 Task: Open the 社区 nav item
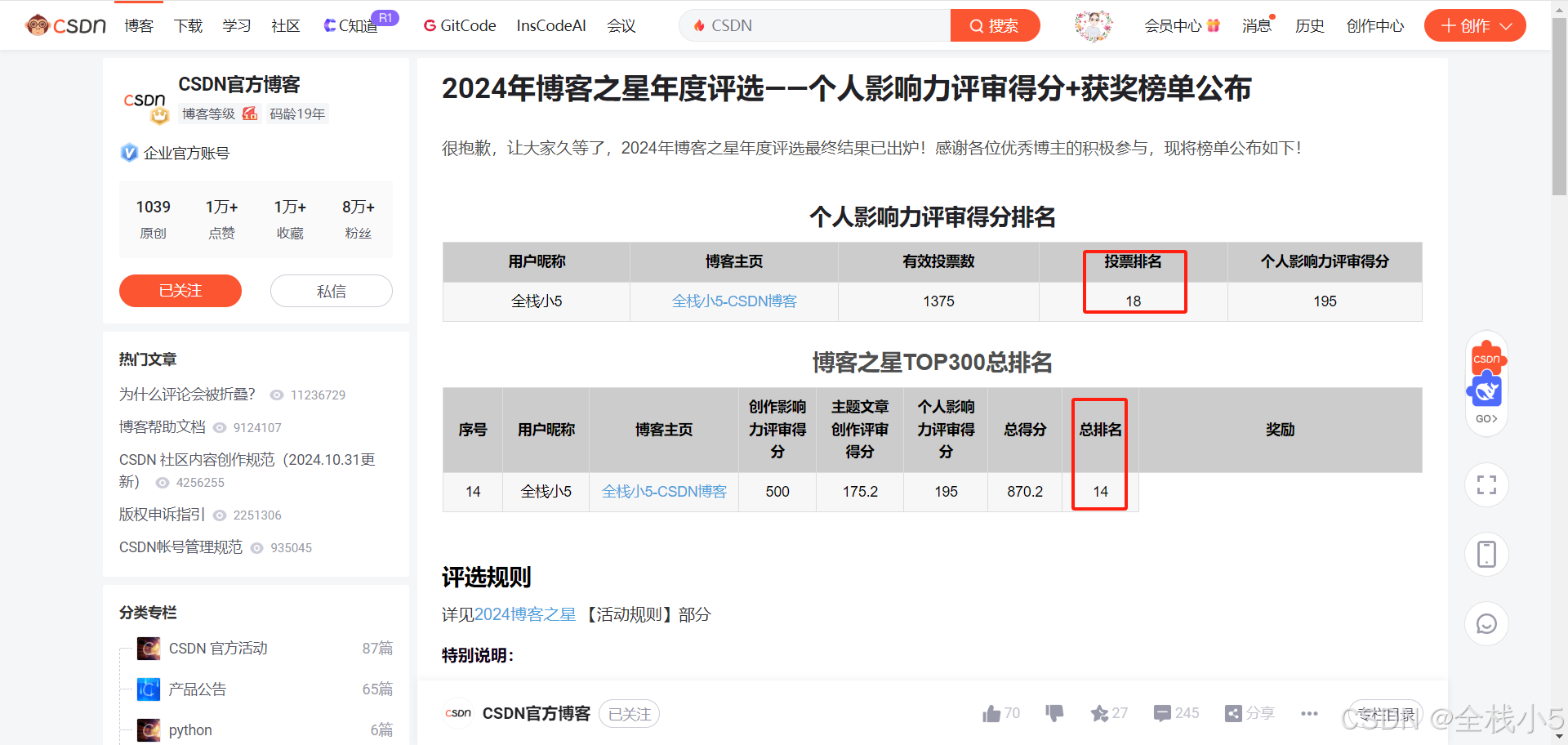click(x=286, y=25)
